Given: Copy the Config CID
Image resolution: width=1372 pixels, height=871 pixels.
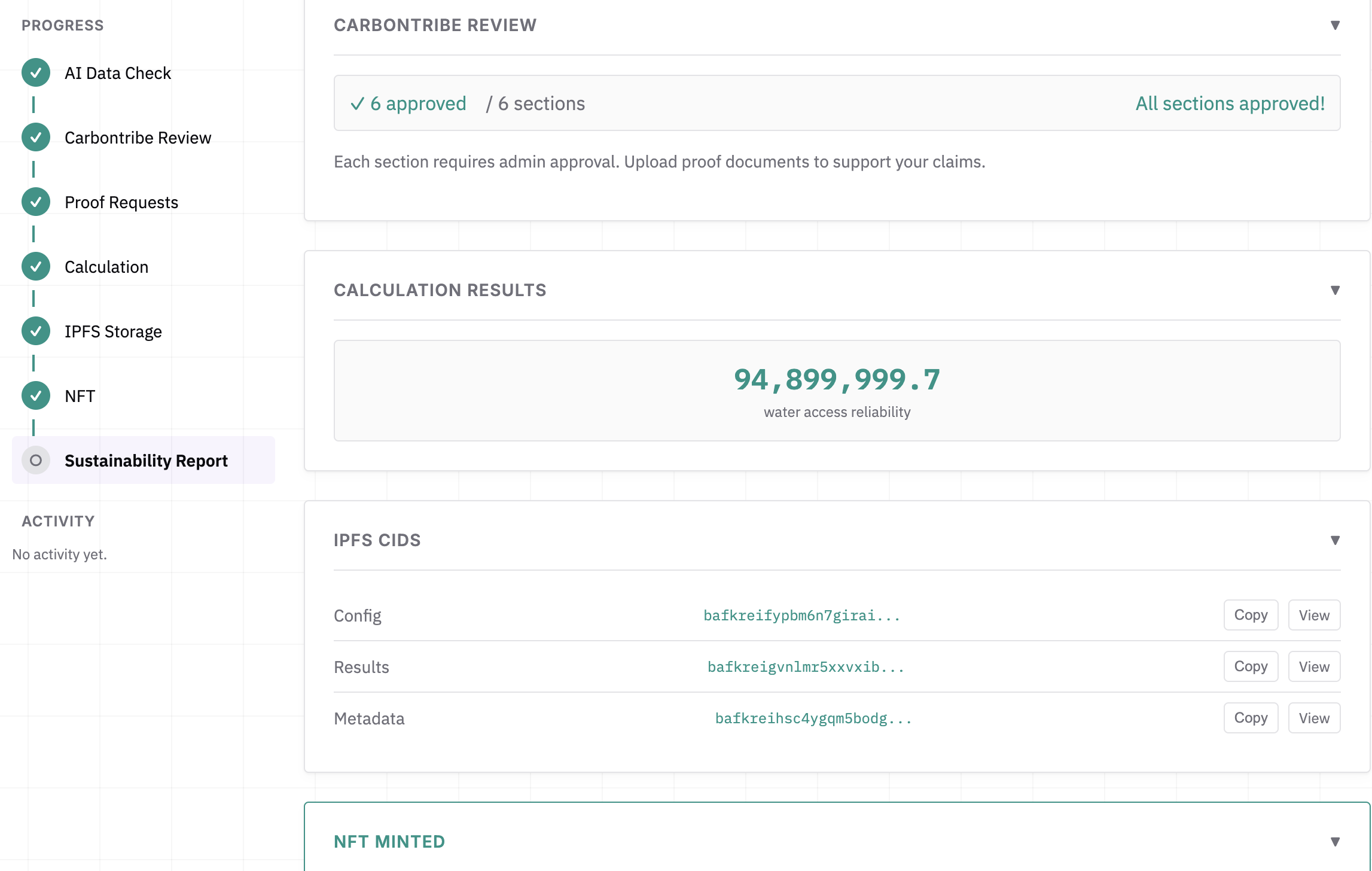Looking at the screenshot, I should tap(1251, 615).
